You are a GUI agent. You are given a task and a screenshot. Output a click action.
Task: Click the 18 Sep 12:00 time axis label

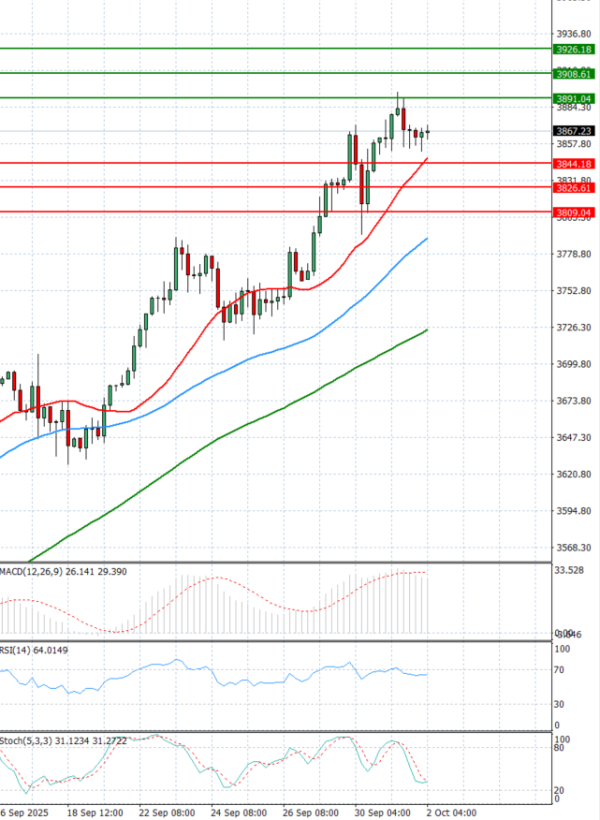(x=97, y=812)
